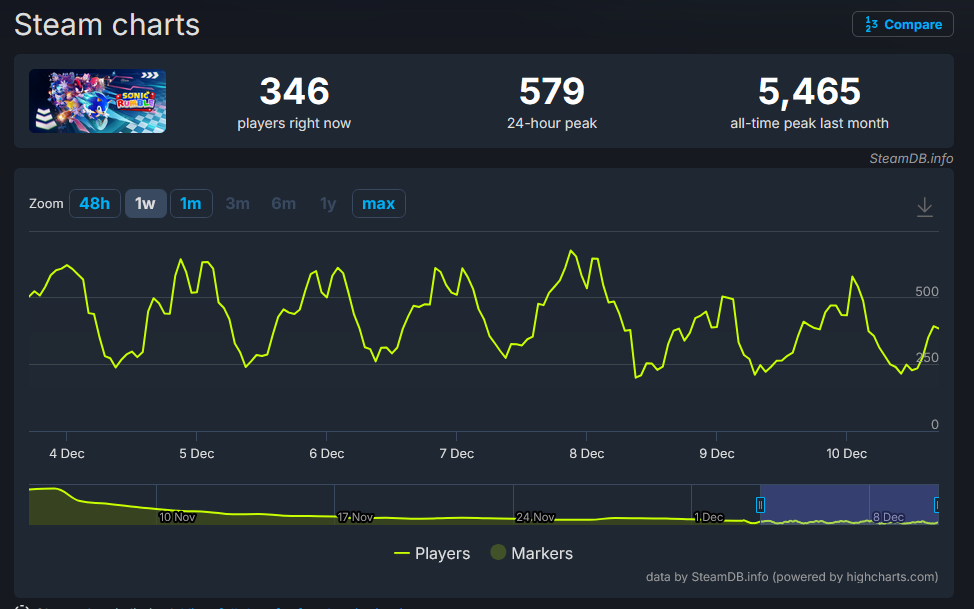This screenshot has width=974, height=609.
Task: Set chart zoom to 3m
Action: tap(237, 203)
